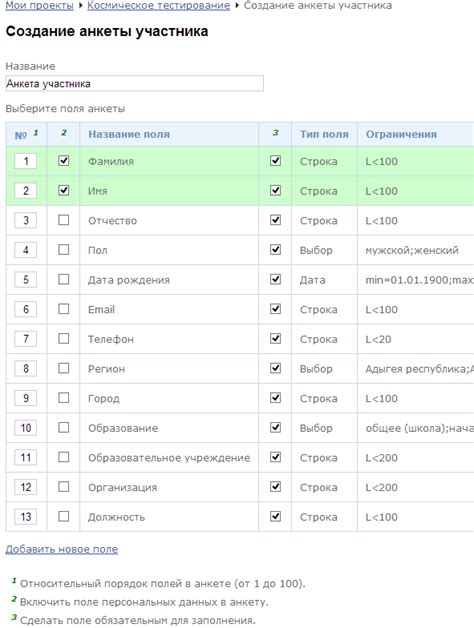
Task: Open 'Космическое тестирование' breadcrumb link
Action: coord(159,6)
